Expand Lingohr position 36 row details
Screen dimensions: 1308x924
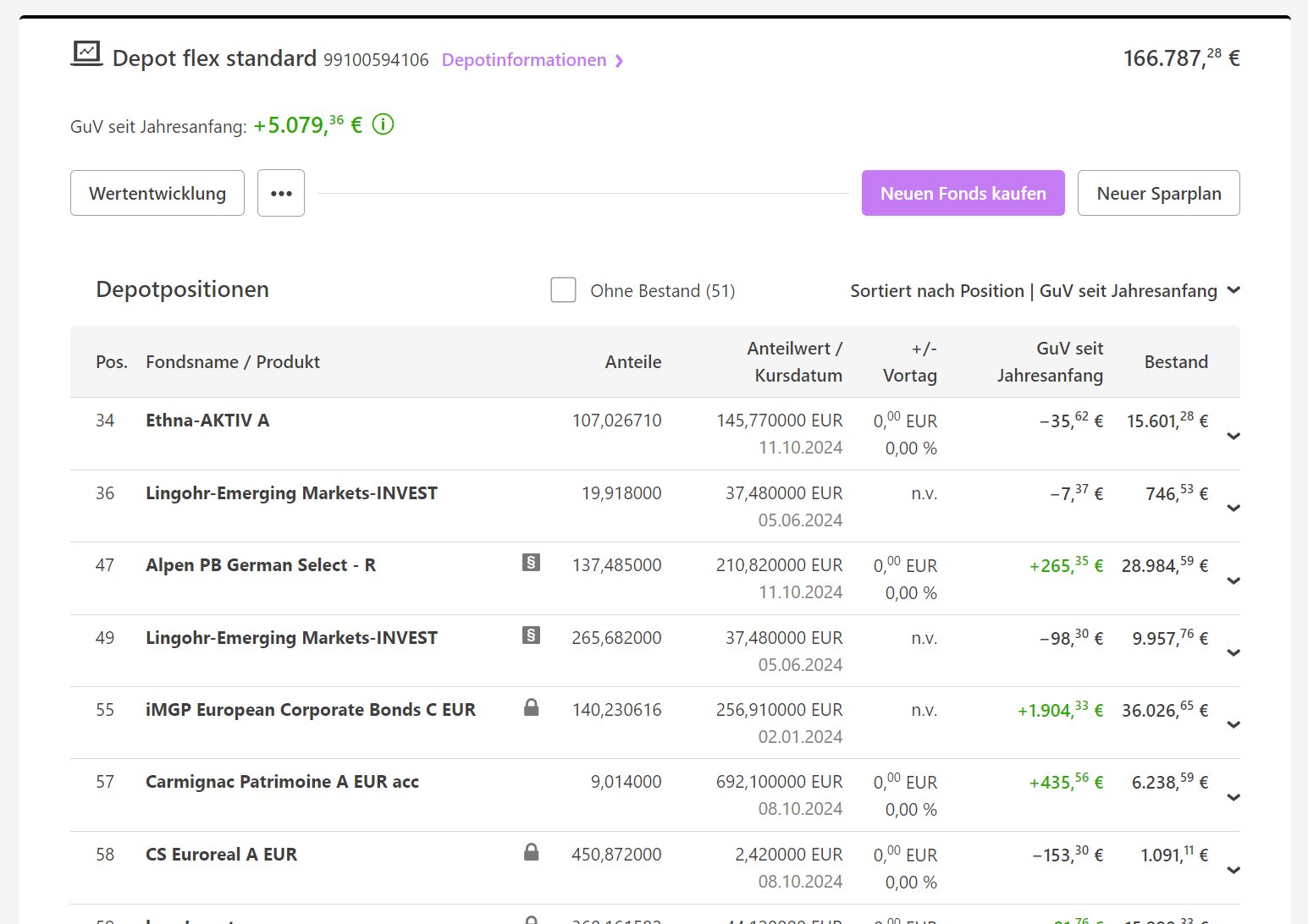coord(1233,508)
